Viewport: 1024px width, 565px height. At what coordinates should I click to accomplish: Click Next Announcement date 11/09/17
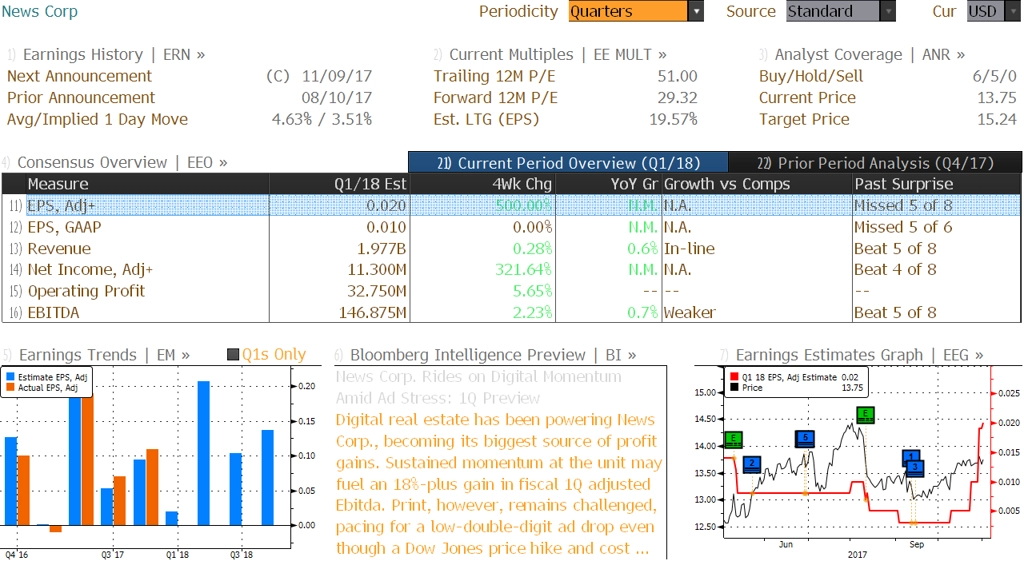click(336, 76)
